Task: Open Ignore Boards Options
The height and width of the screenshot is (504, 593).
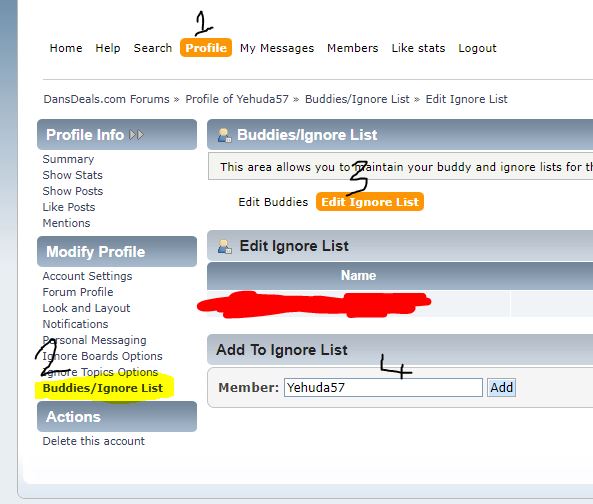Action: (102, 356)
